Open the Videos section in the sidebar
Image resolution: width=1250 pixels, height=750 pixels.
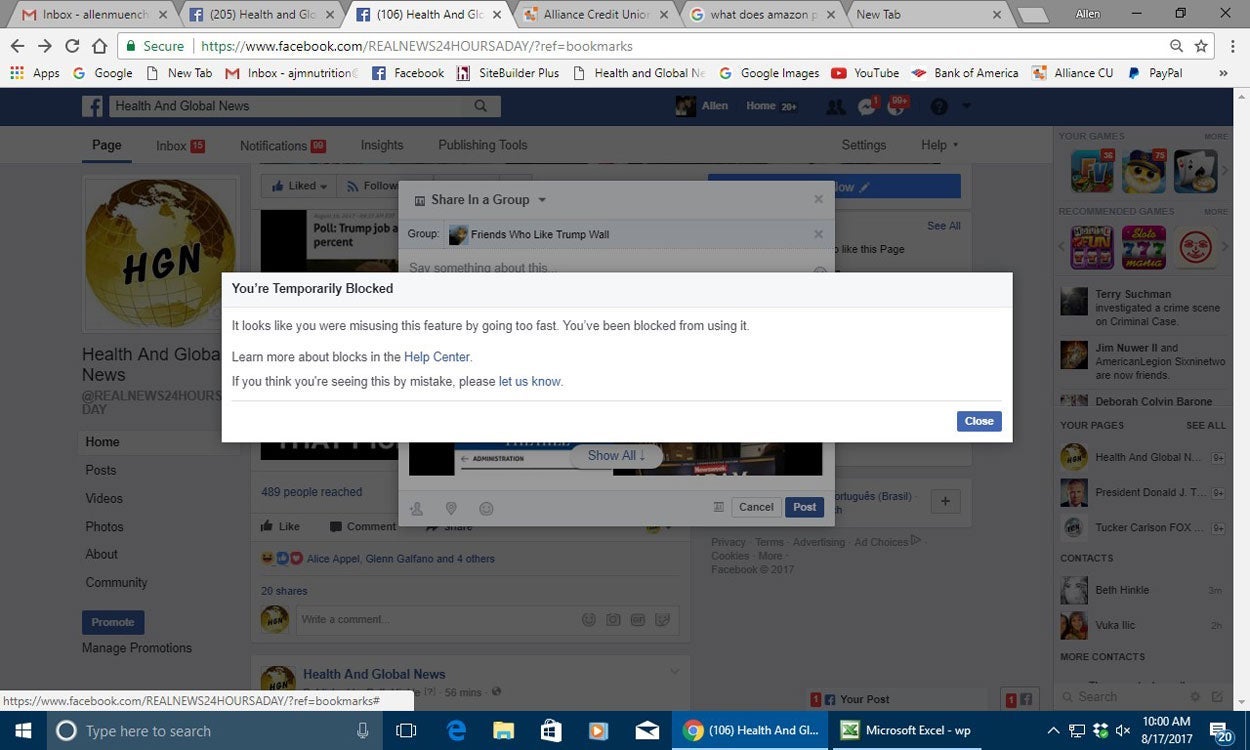pos(104,498)
